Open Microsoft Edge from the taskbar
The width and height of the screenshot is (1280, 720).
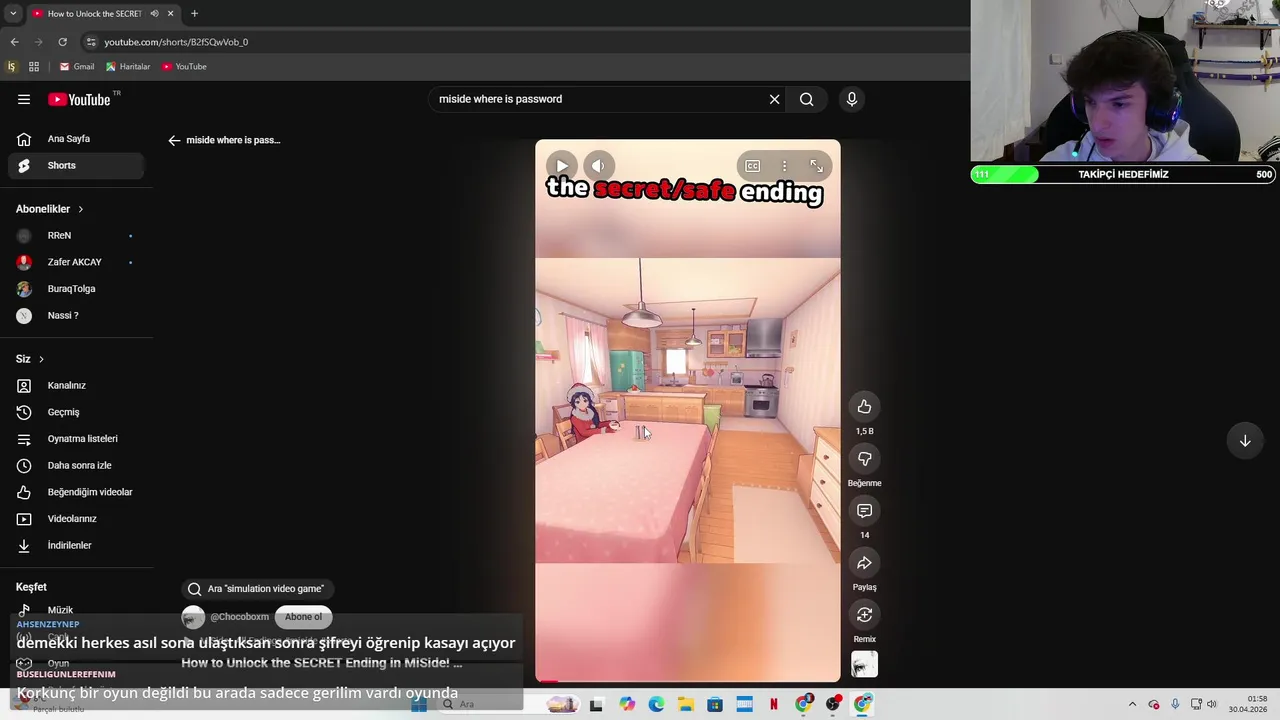[x=656, y=705]
